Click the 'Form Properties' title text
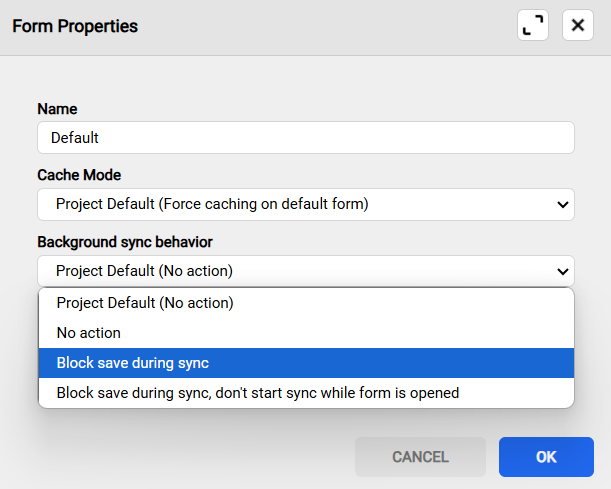611x489 pixels. coord(75,26)
